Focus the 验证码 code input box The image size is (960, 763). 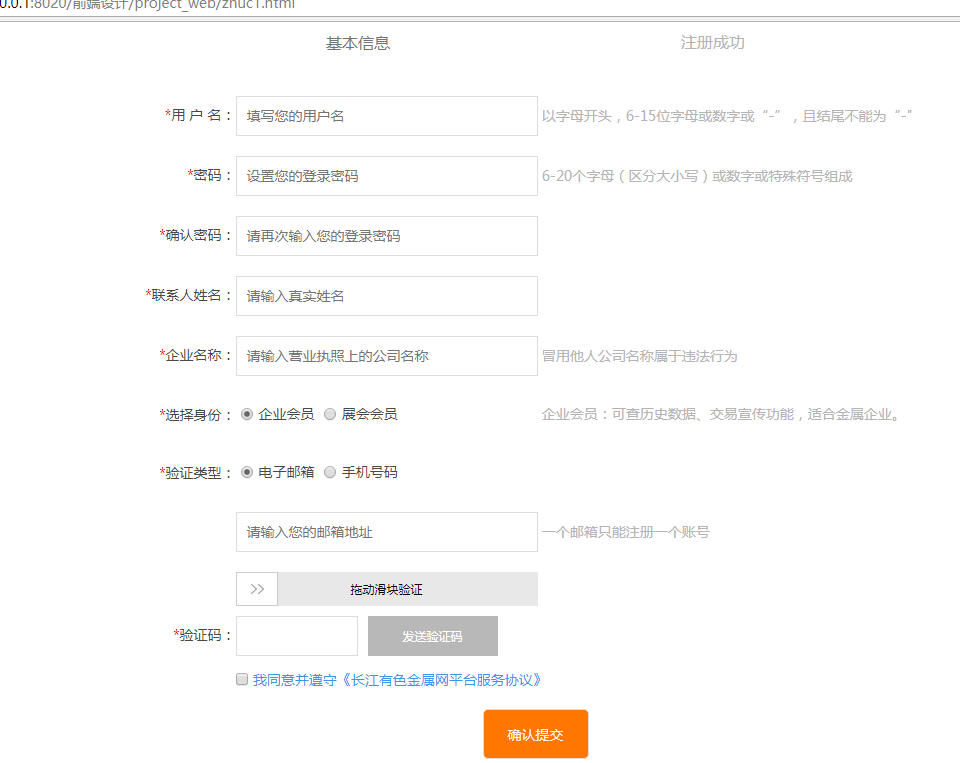tap(296, 636)
